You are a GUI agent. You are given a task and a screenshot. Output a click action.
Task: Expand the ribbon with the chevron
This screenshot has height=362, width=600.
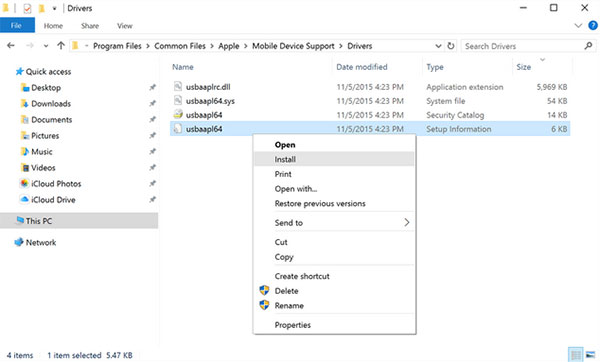pos(578,26)
